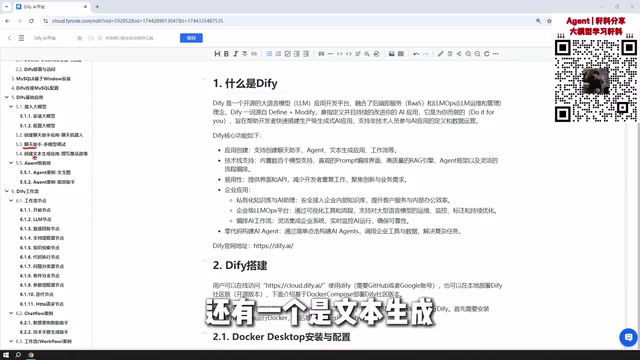The image size is (640, 360).
Task: Jump to outline item 6.1.10
Action: click(37, 294)
